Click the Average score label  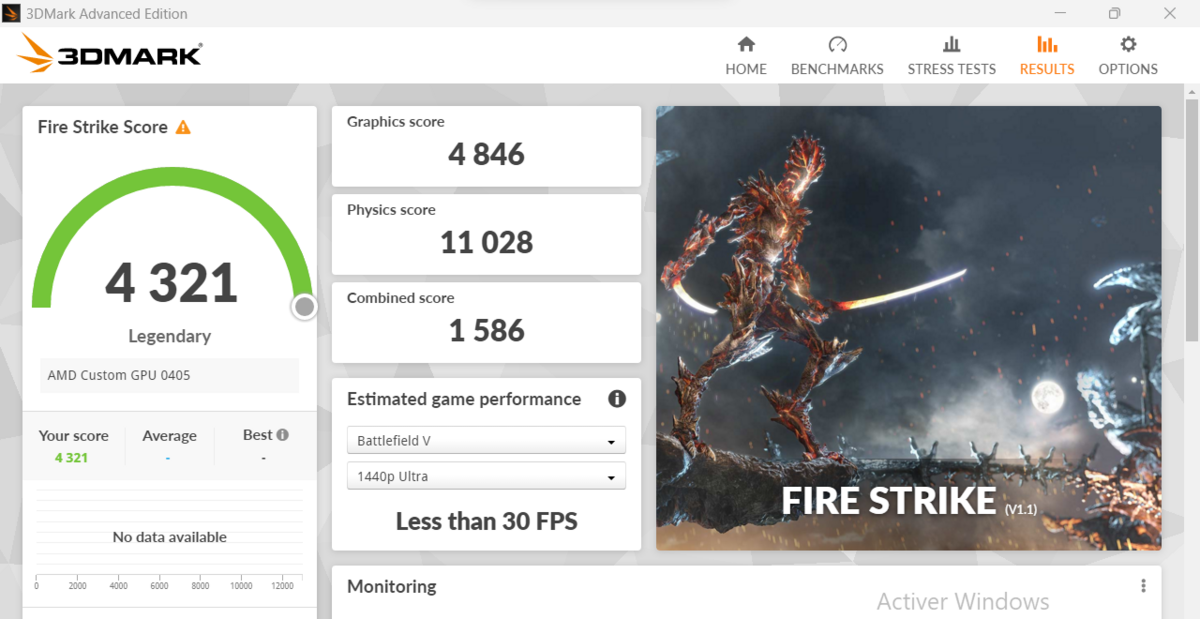169,435
